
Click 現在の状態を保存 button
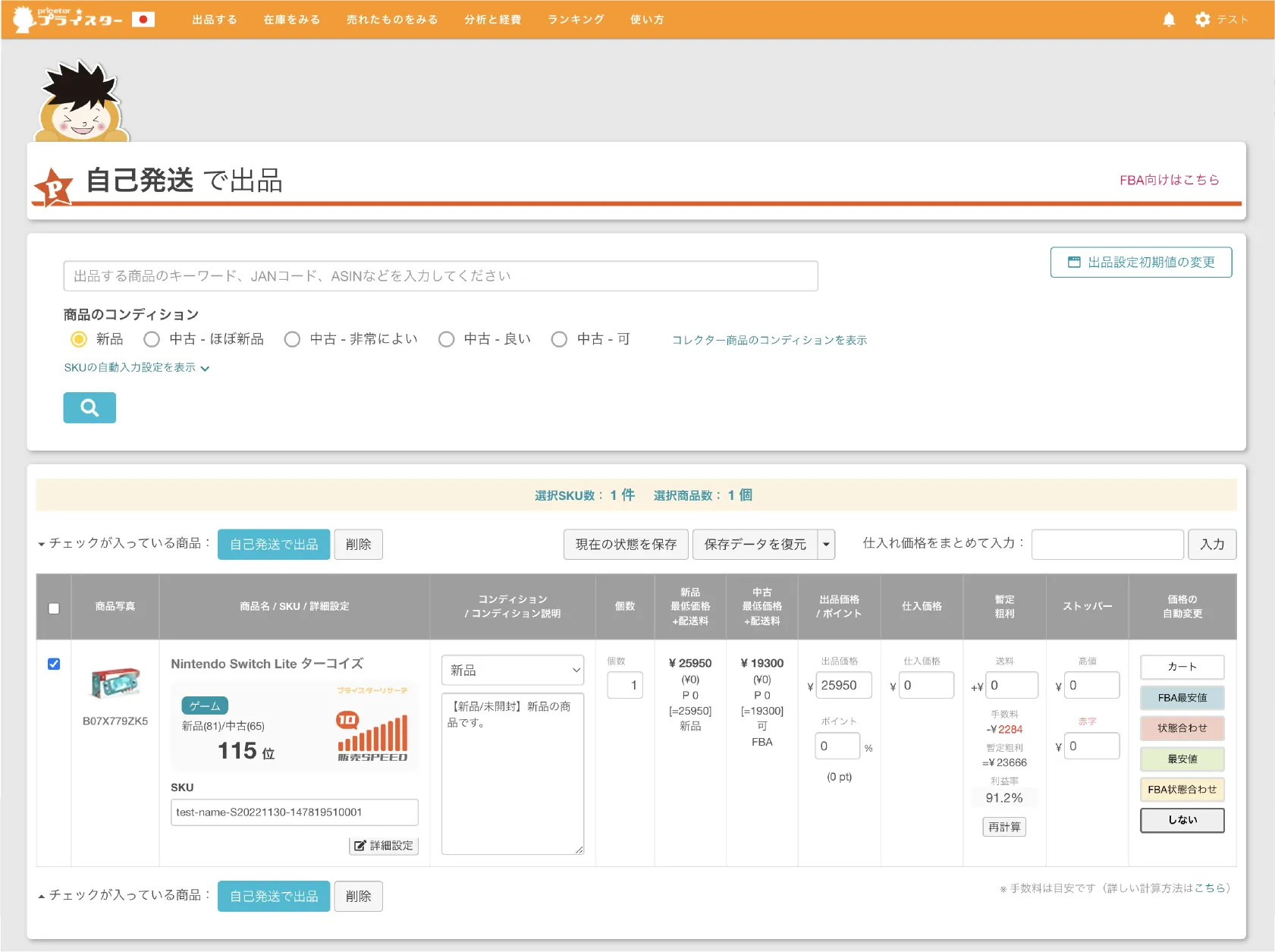(x=626, y=545)
